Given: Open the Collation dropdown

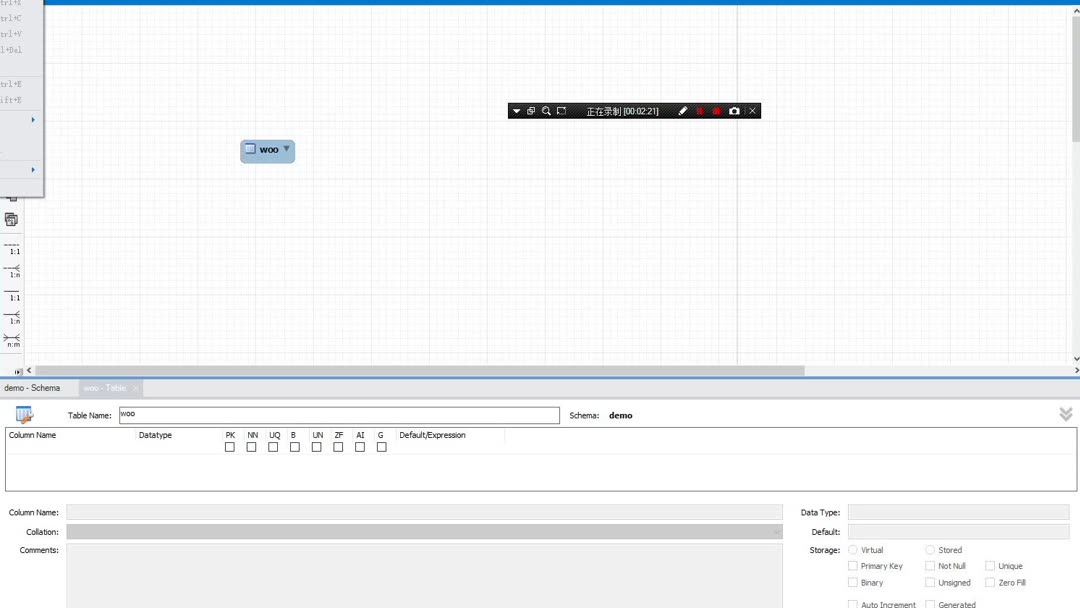Looking at the screenshot, I should pyautogui.click(x=779, y=531).
